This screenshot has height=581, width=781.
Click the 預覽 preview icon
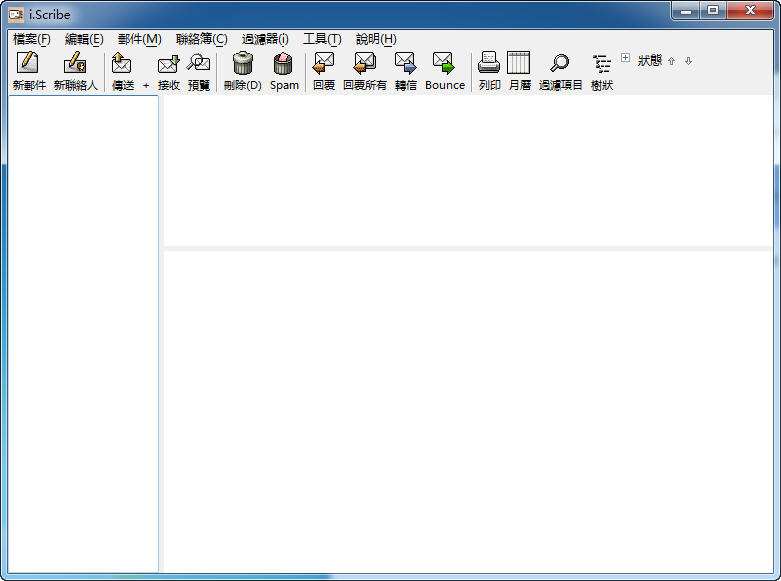[198, 63]
